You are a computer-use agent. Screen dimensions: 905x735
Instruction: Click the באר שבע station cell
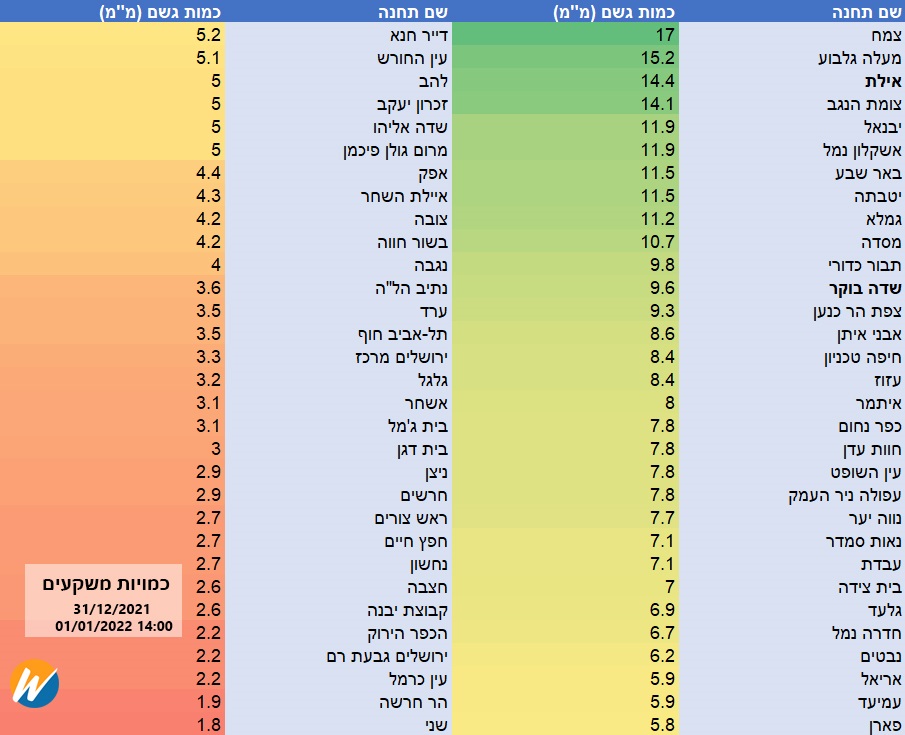coord(872,173)
